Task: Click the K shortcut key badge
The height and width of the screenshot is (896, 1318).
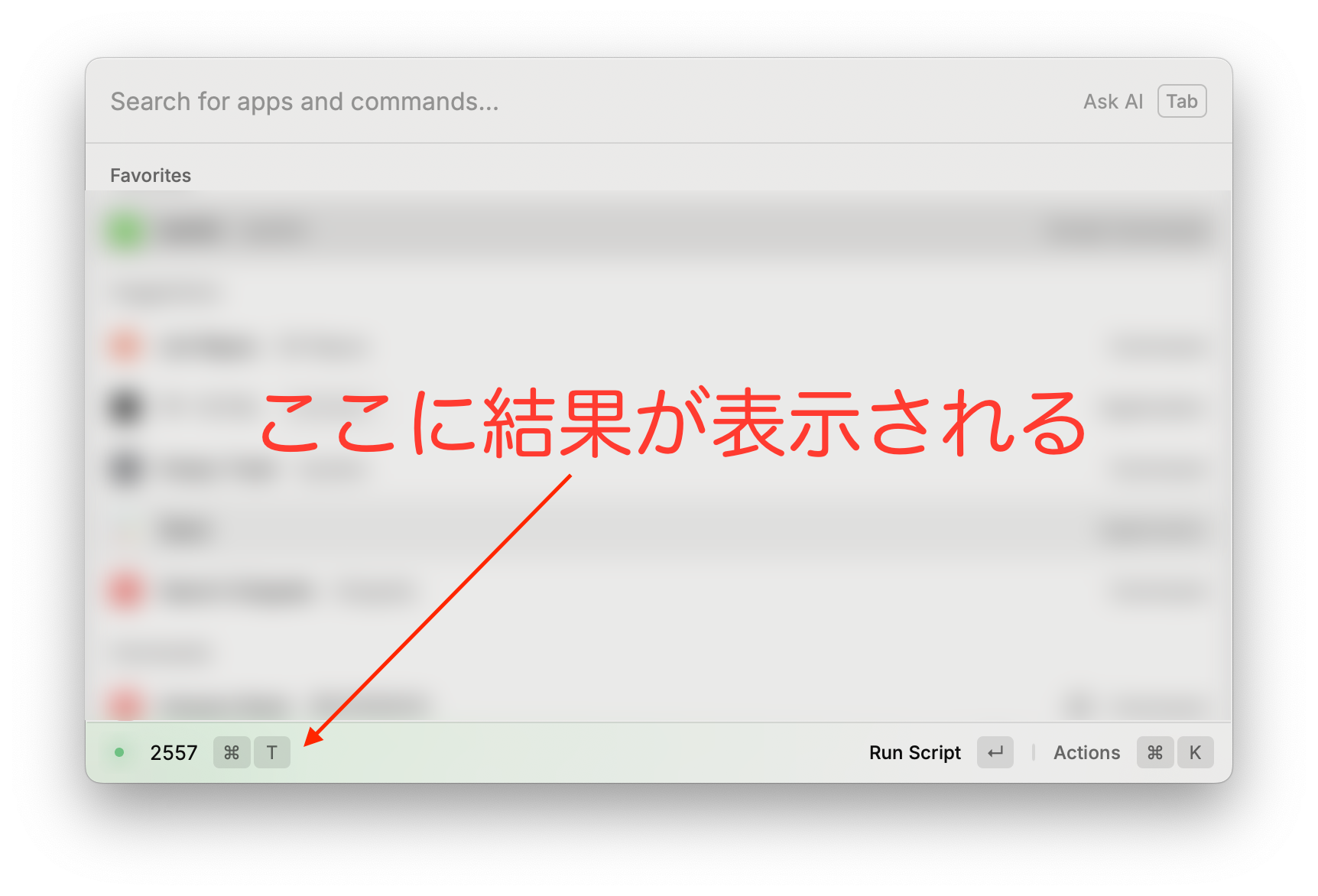Action: pos(1195,752)
